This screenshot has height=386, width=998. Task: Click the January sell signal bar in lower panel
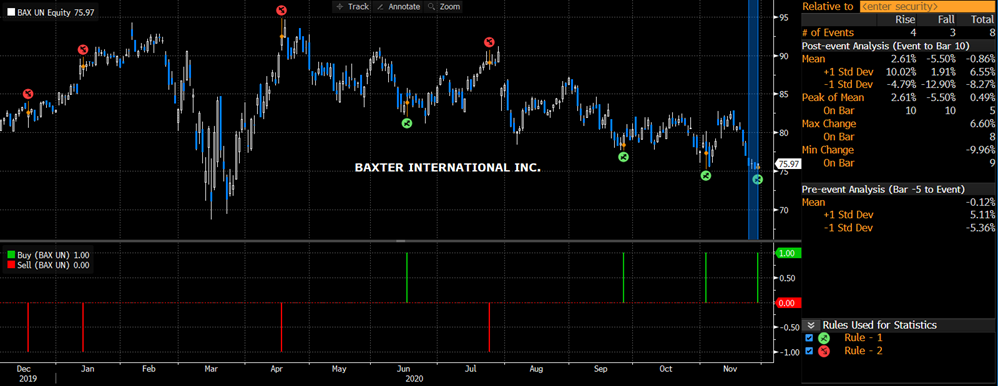83,327
